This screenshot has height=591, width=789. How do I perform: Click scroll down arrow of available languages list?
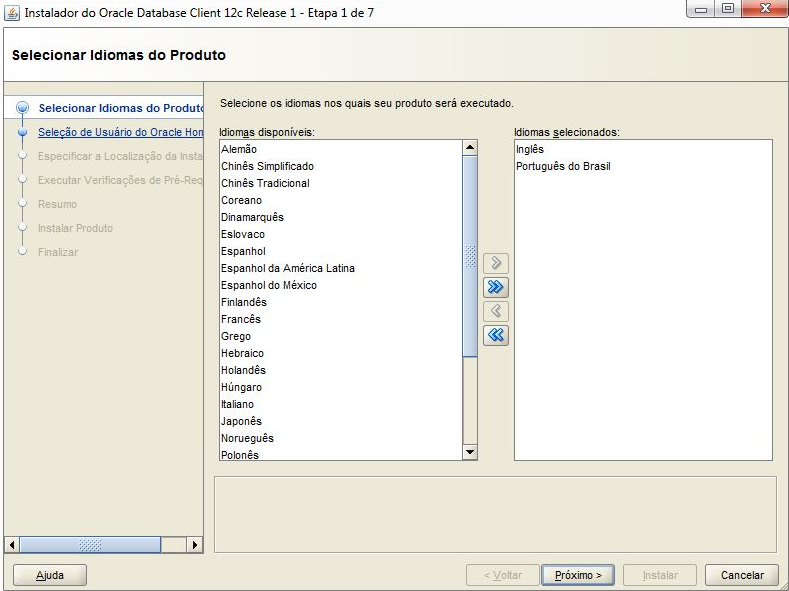pyautogui.click(x=470, y=452)
